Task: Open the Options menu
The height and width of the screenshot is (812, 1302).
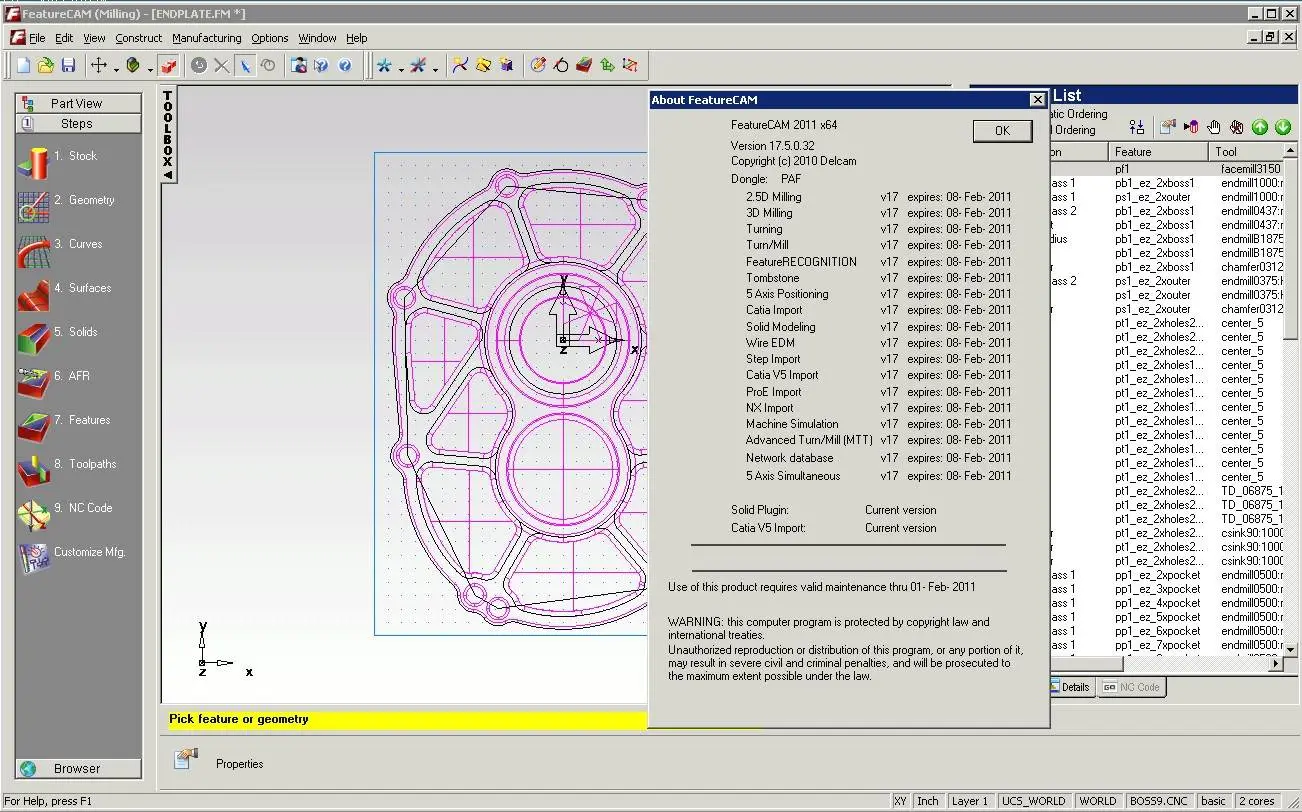Action: [269, 38]
